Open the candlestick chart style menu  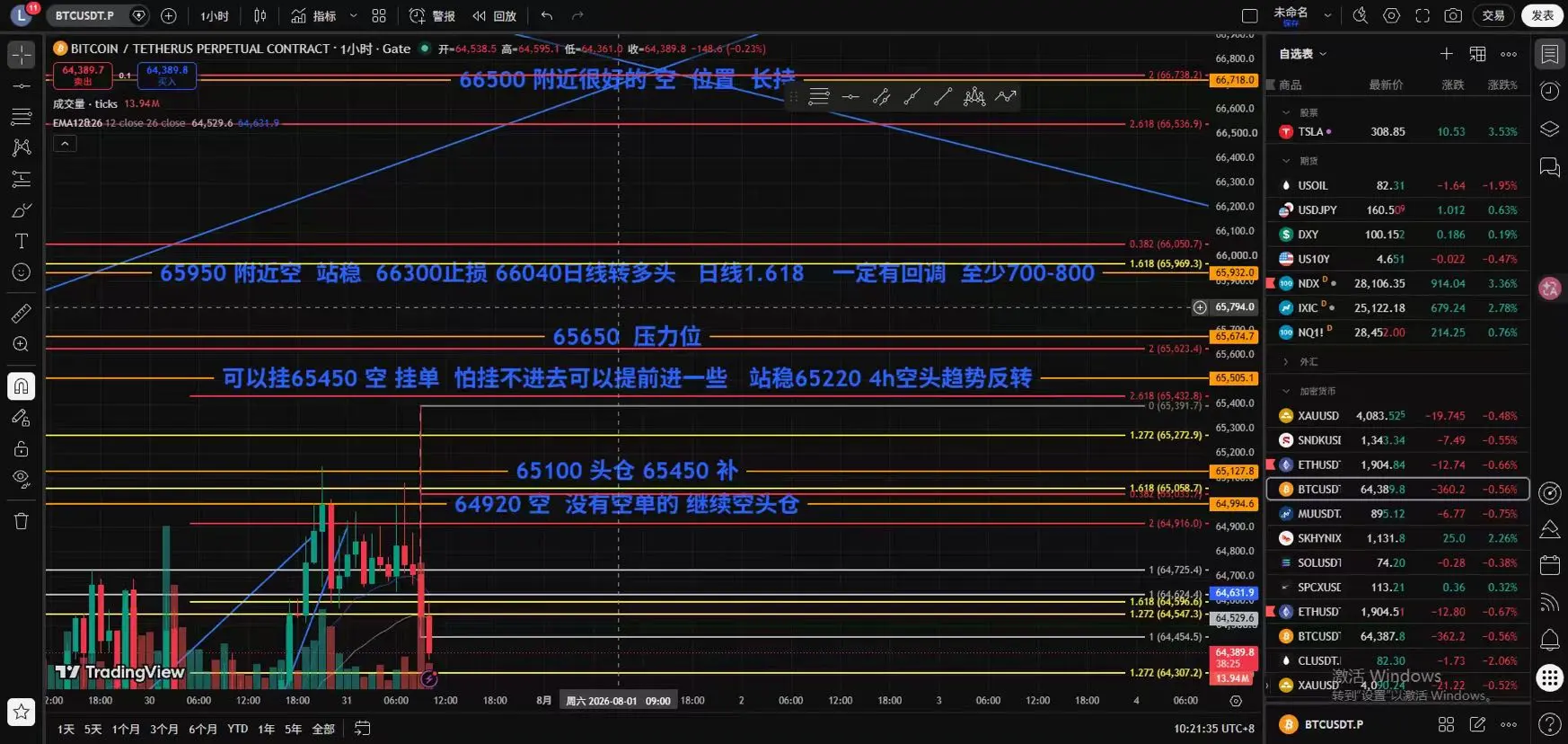pyautogui.click(x=260, y=15)
